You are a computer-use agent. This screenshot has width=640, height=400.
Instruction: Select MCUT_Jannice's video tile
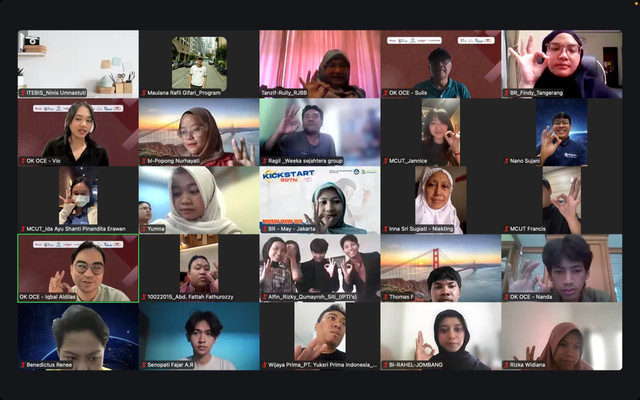441,132
